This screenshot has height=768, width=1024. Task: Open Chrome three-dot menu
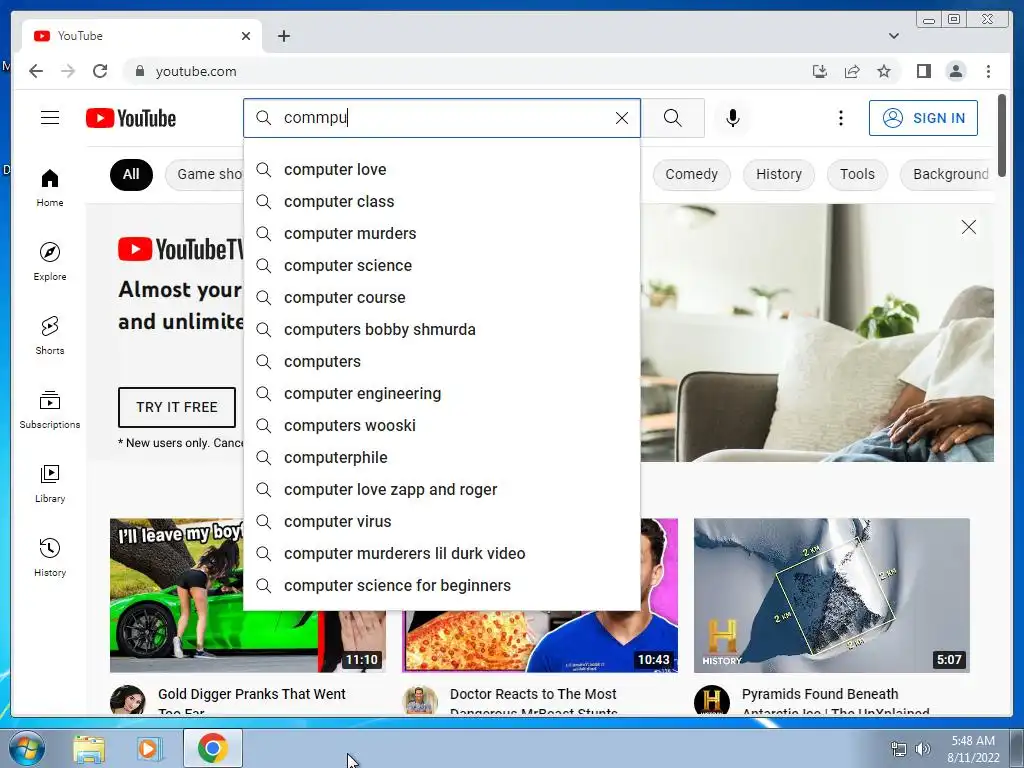tap(988, 71)
